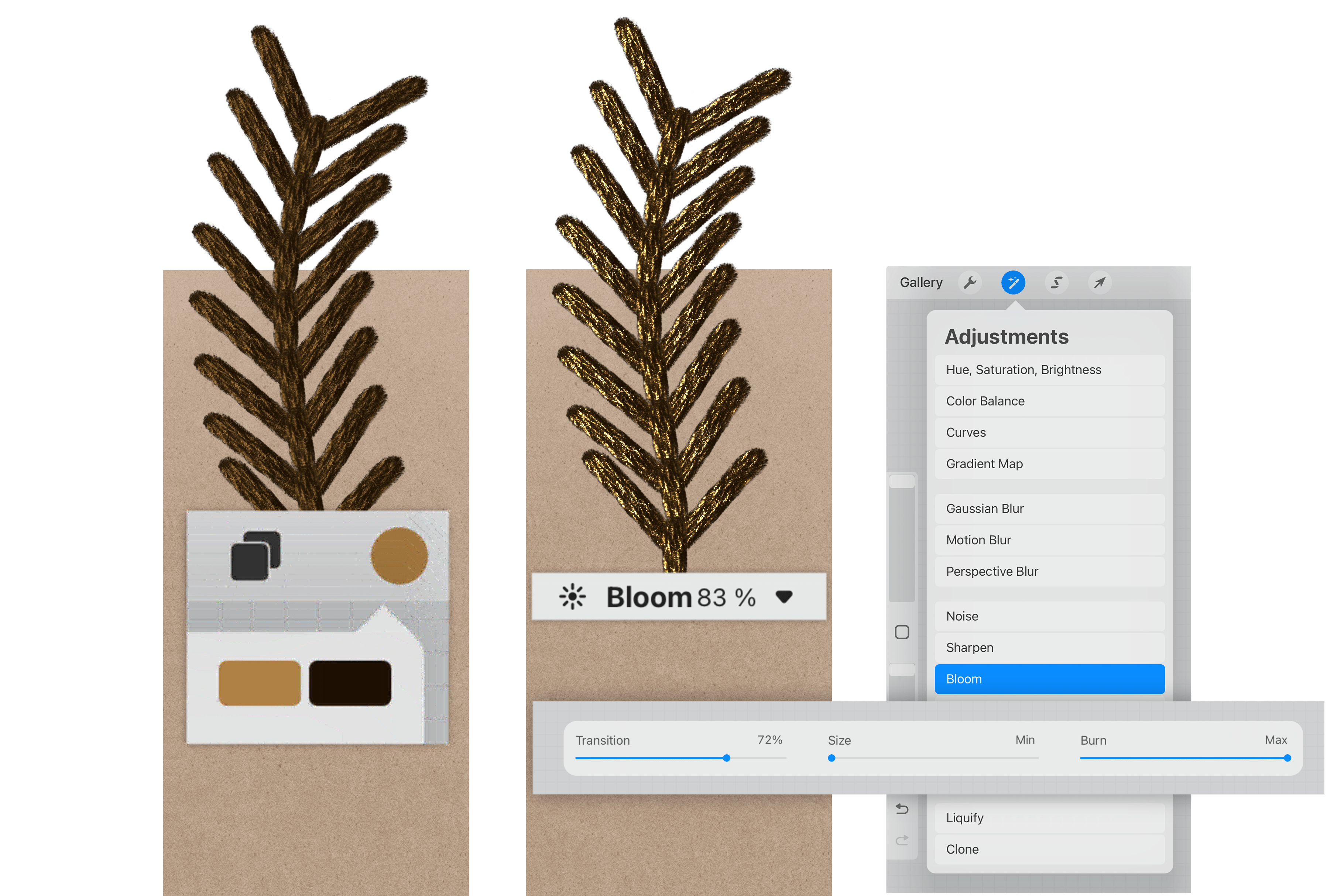Open the Selection S-shaped tool icon

(x=1056, y=282)
